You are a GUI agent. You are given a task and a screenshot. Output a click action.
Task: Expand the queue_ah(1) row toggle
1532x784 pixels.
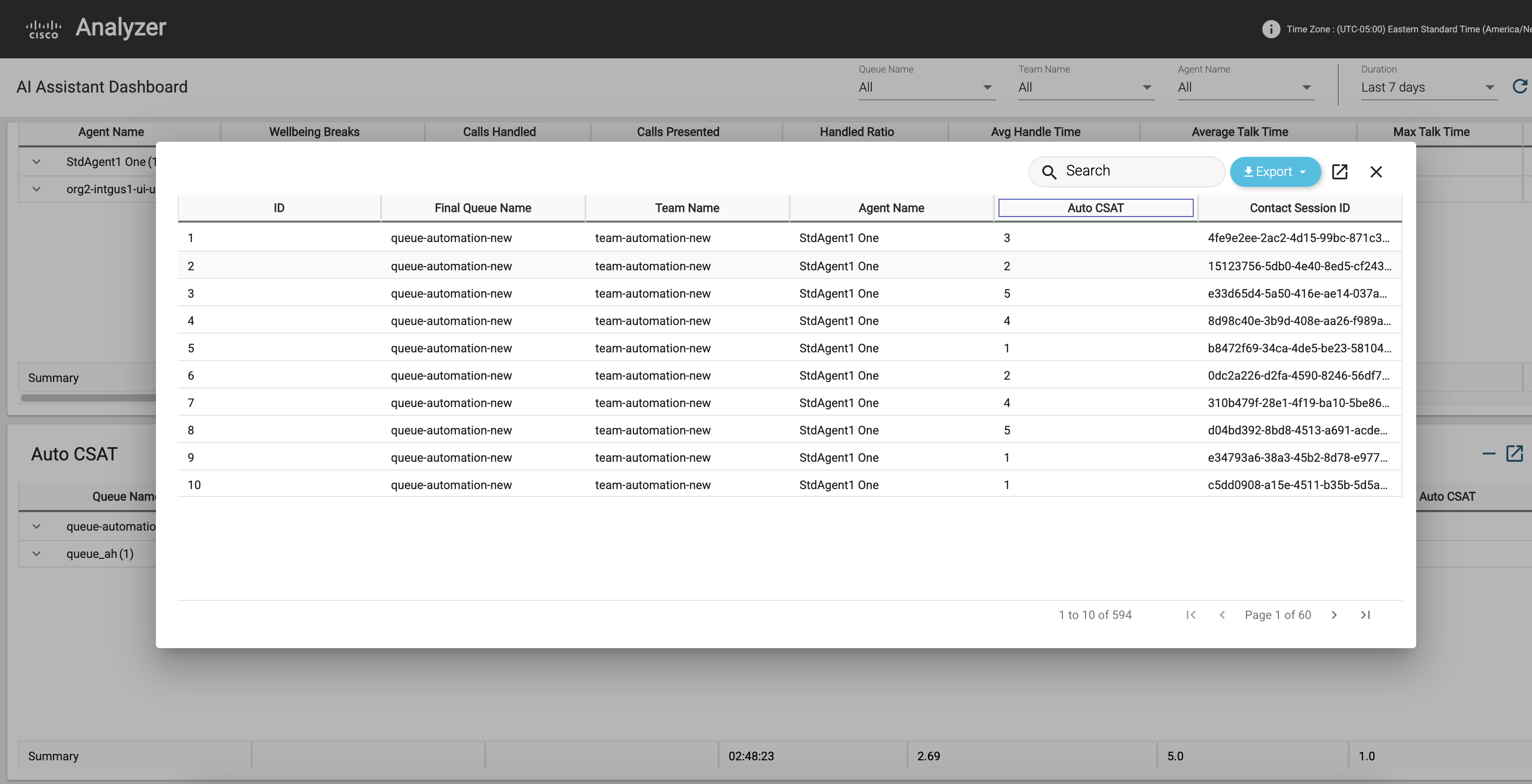[35, 553]
